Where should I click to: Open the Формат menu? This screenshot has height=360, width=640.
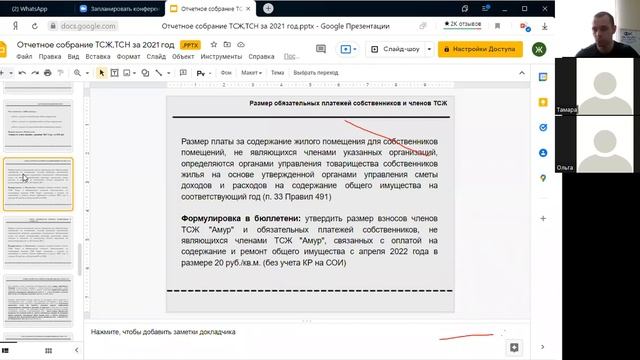(x=128, y=57)
